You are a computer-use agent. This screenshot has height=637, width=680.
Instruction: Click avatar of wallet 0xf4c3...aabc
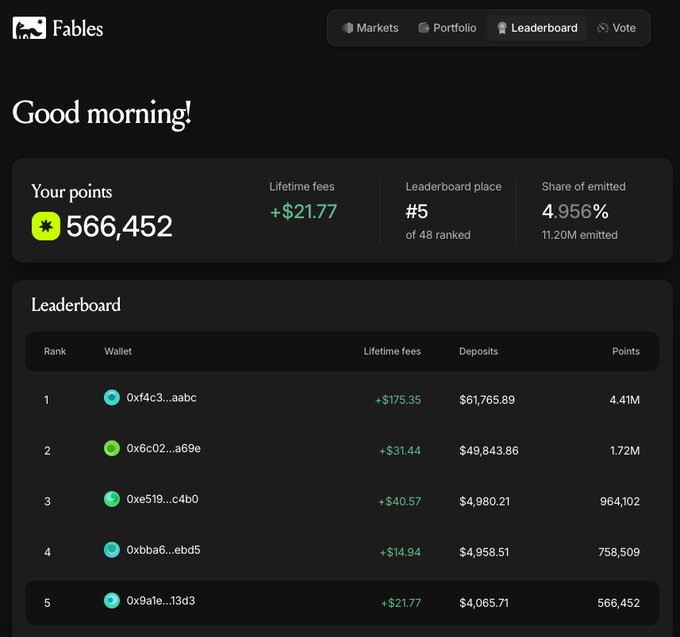coord(112,397)
